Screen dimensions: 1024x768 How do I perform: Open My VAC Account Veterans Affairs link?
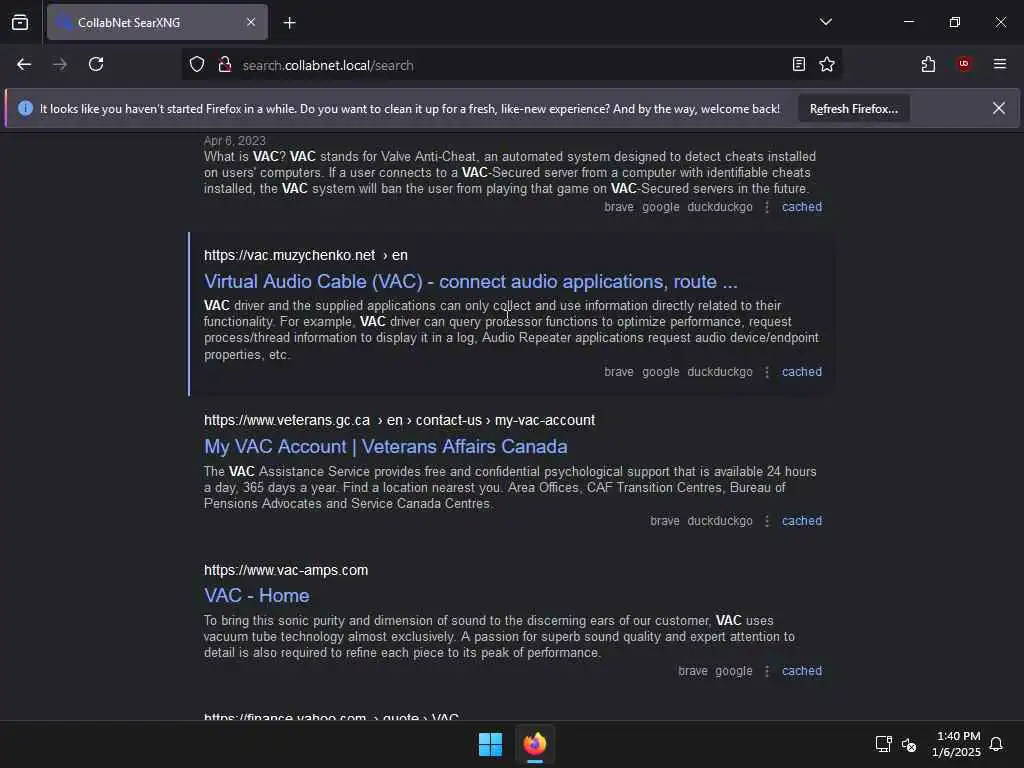click(x=385, y=447)
